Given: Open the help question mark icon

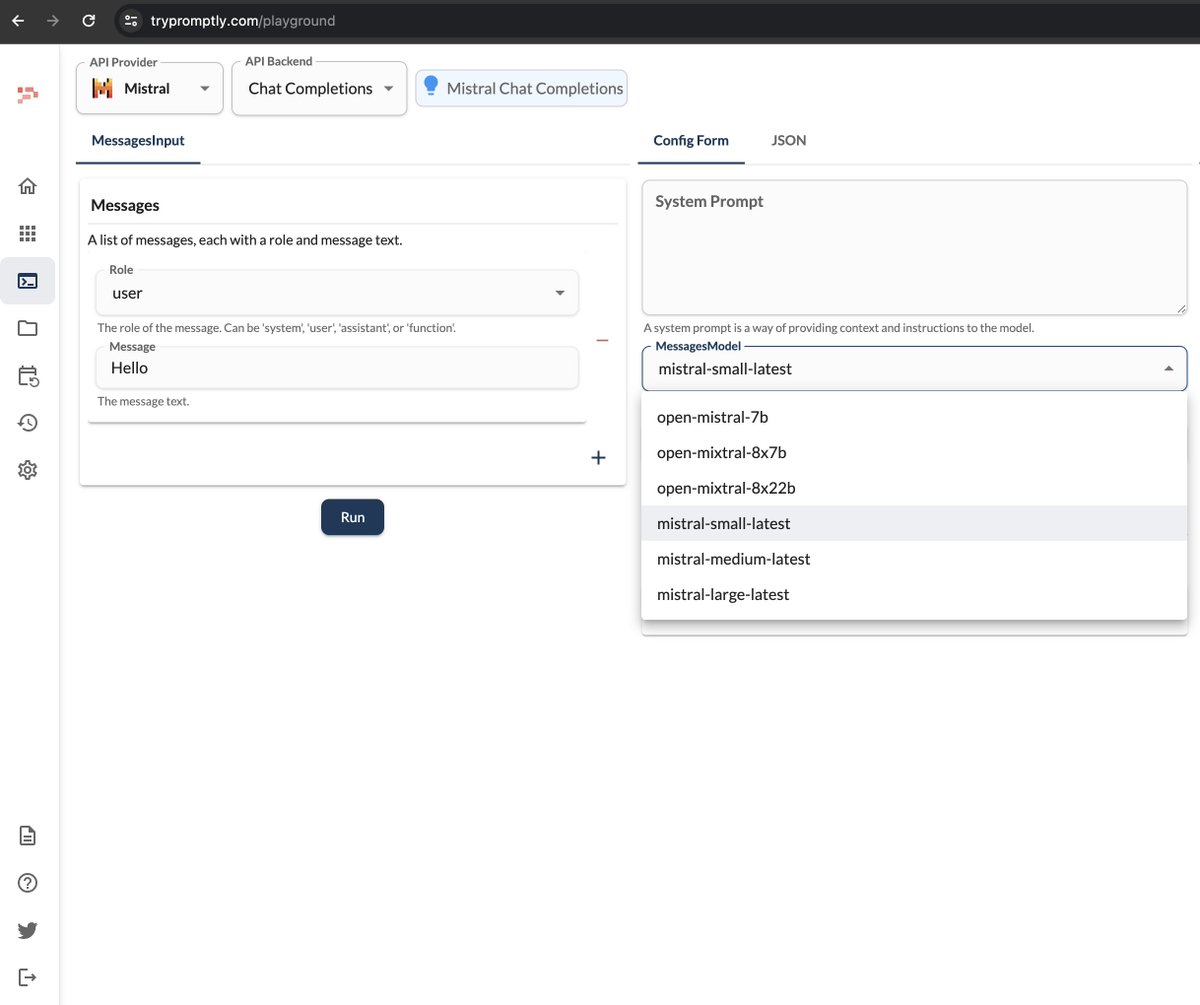Looking at the screenshot, I should pyautogui.click(x=28, y=883).
